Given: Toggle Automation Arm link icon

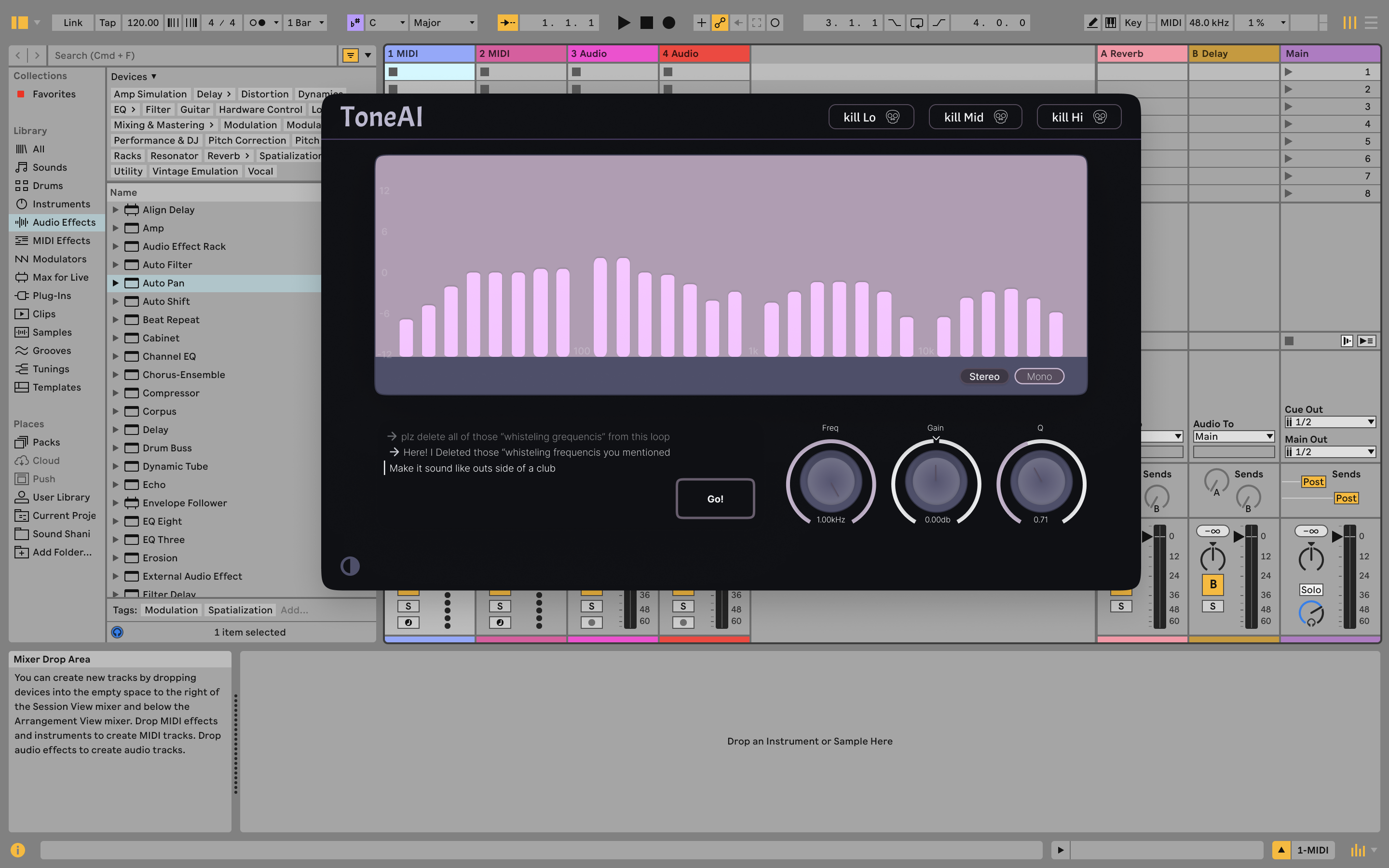Looking at the screenshot, I should click(x=720, y=22).
